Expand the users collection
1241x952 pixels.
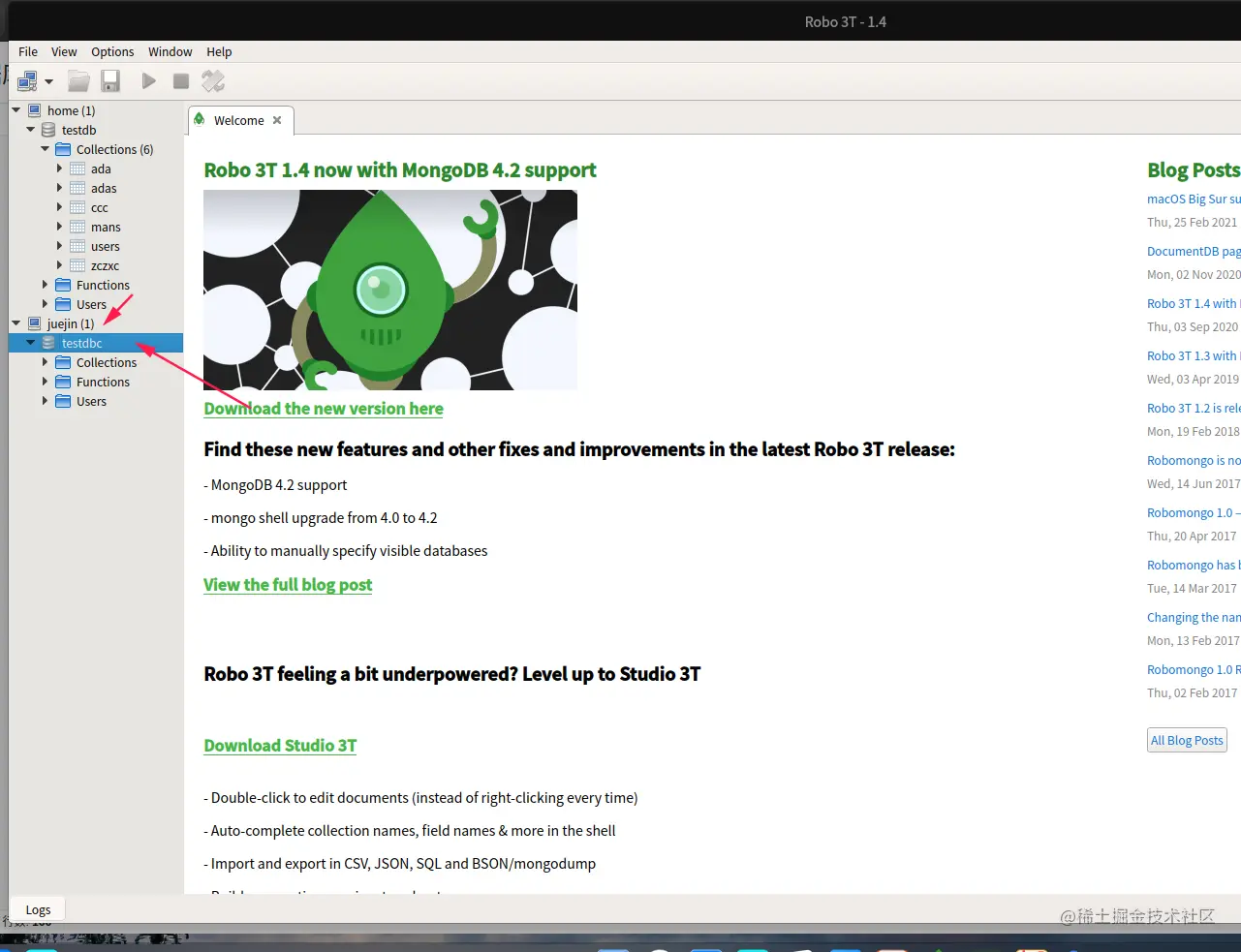59,246
